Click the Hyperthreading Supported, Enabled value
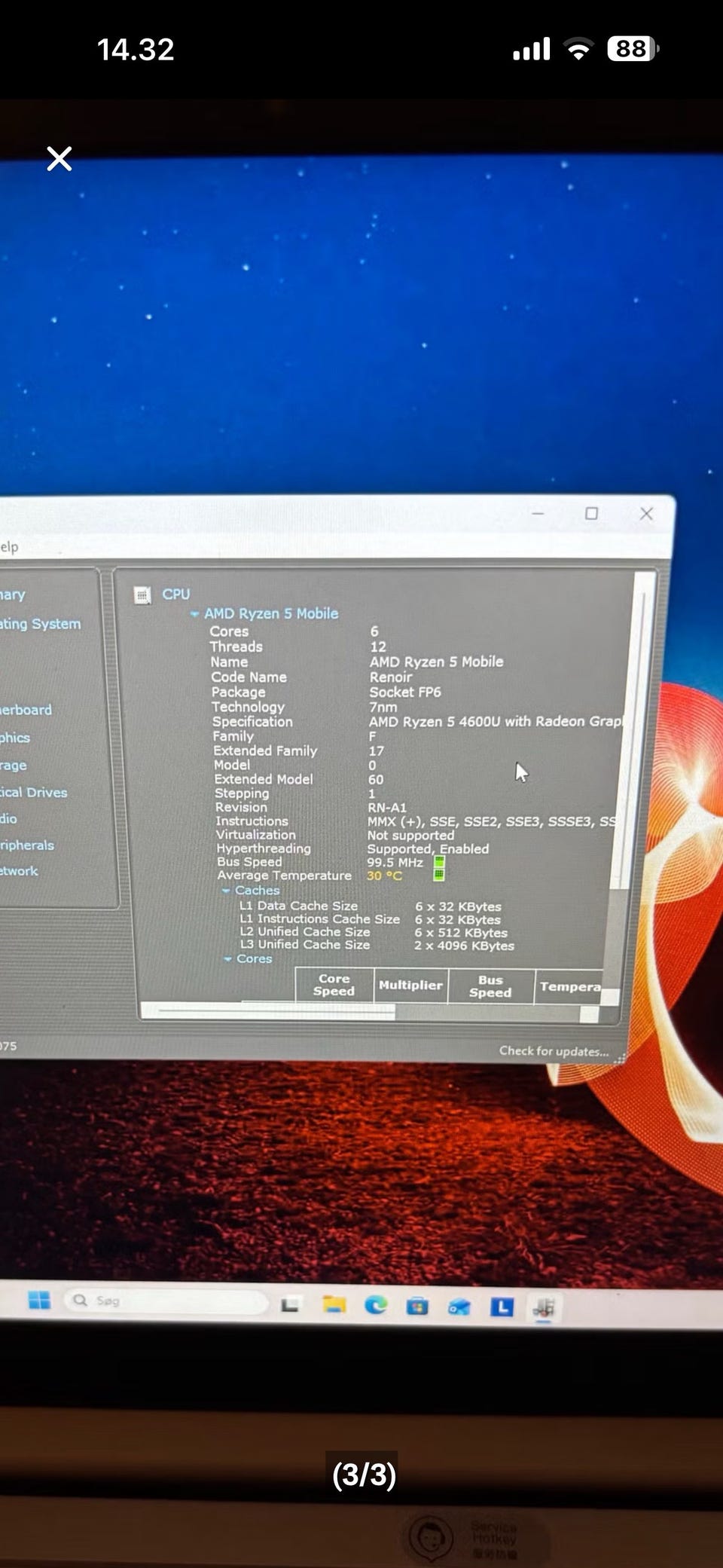Screen dimensions: 723x1568 428,848
